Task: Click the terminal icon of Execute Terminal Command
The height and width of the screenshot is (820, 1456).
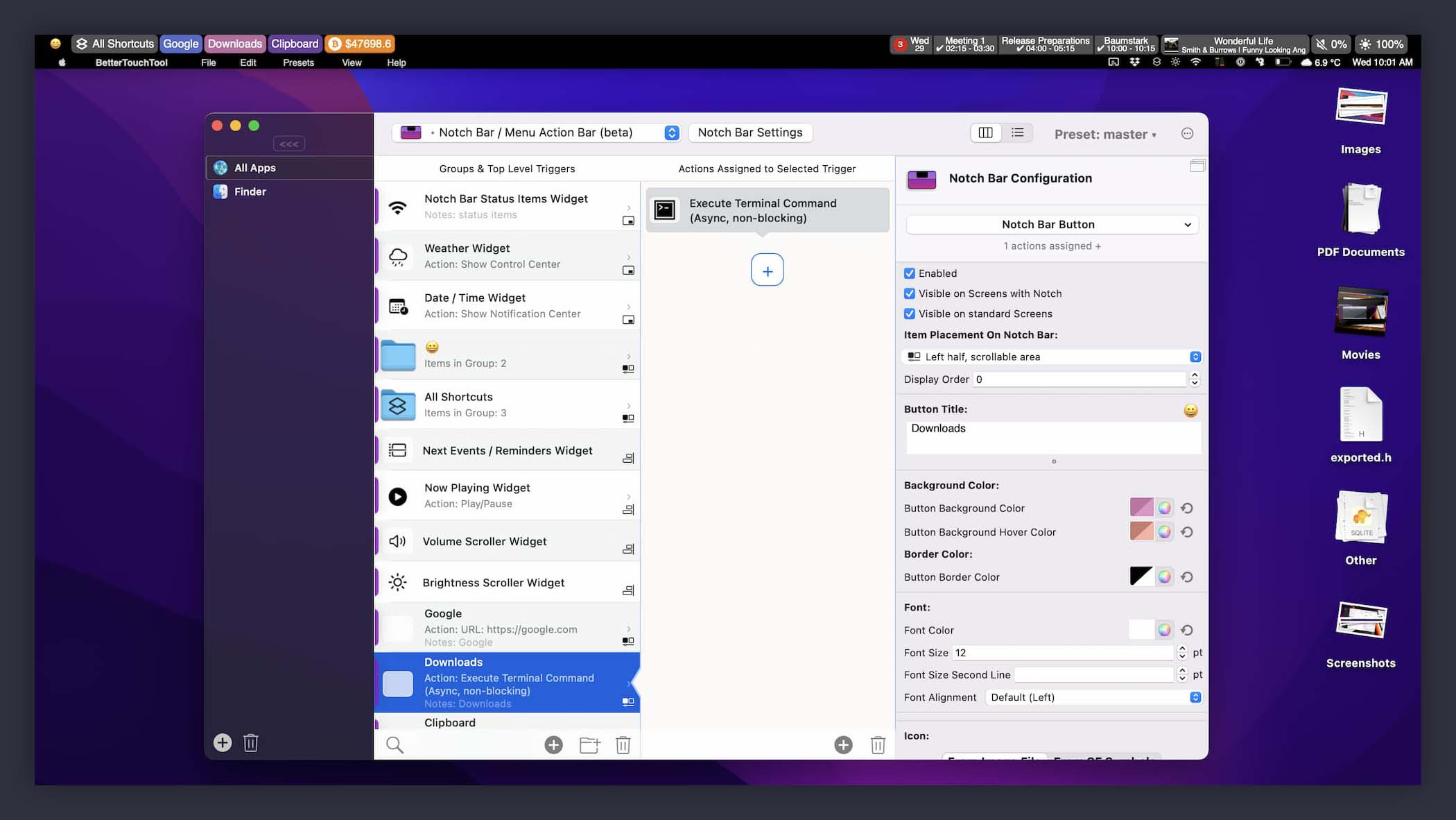Action: tap(665, 210)
